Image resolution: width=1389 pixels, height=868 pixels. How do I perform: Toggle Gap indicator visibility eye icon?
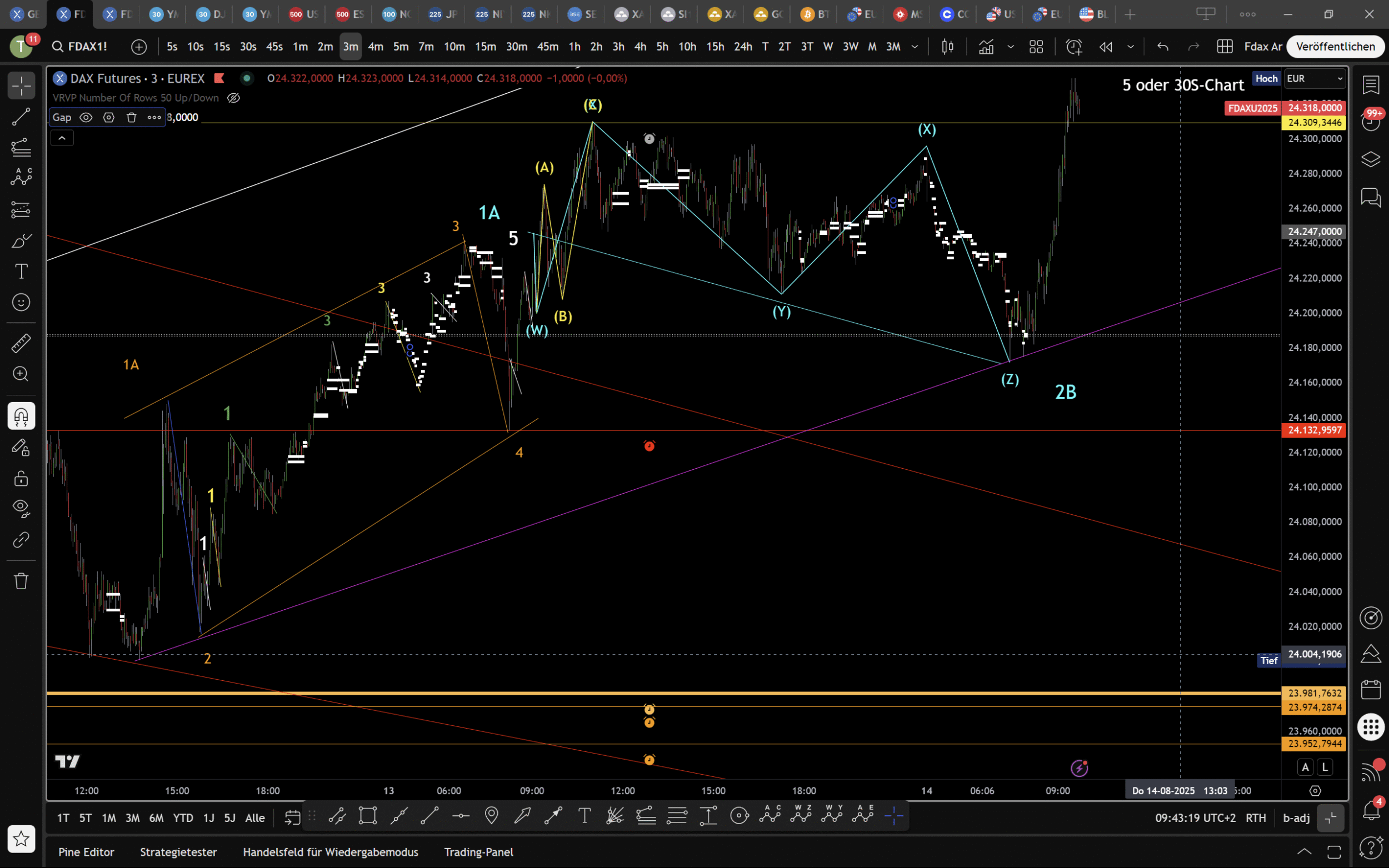coord(86,117)
